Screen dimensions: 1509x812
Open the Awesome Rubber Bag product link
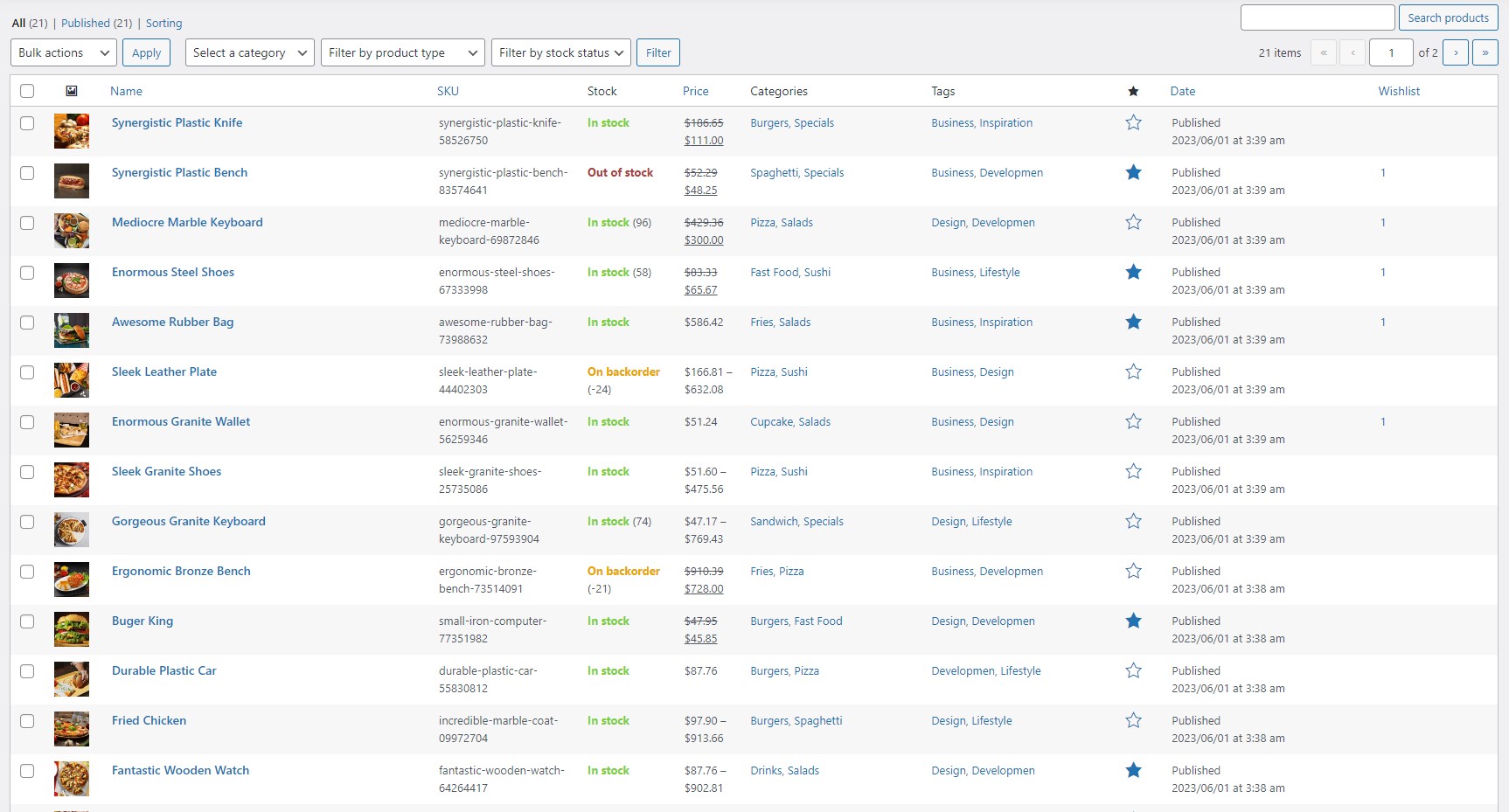point(172,322)
